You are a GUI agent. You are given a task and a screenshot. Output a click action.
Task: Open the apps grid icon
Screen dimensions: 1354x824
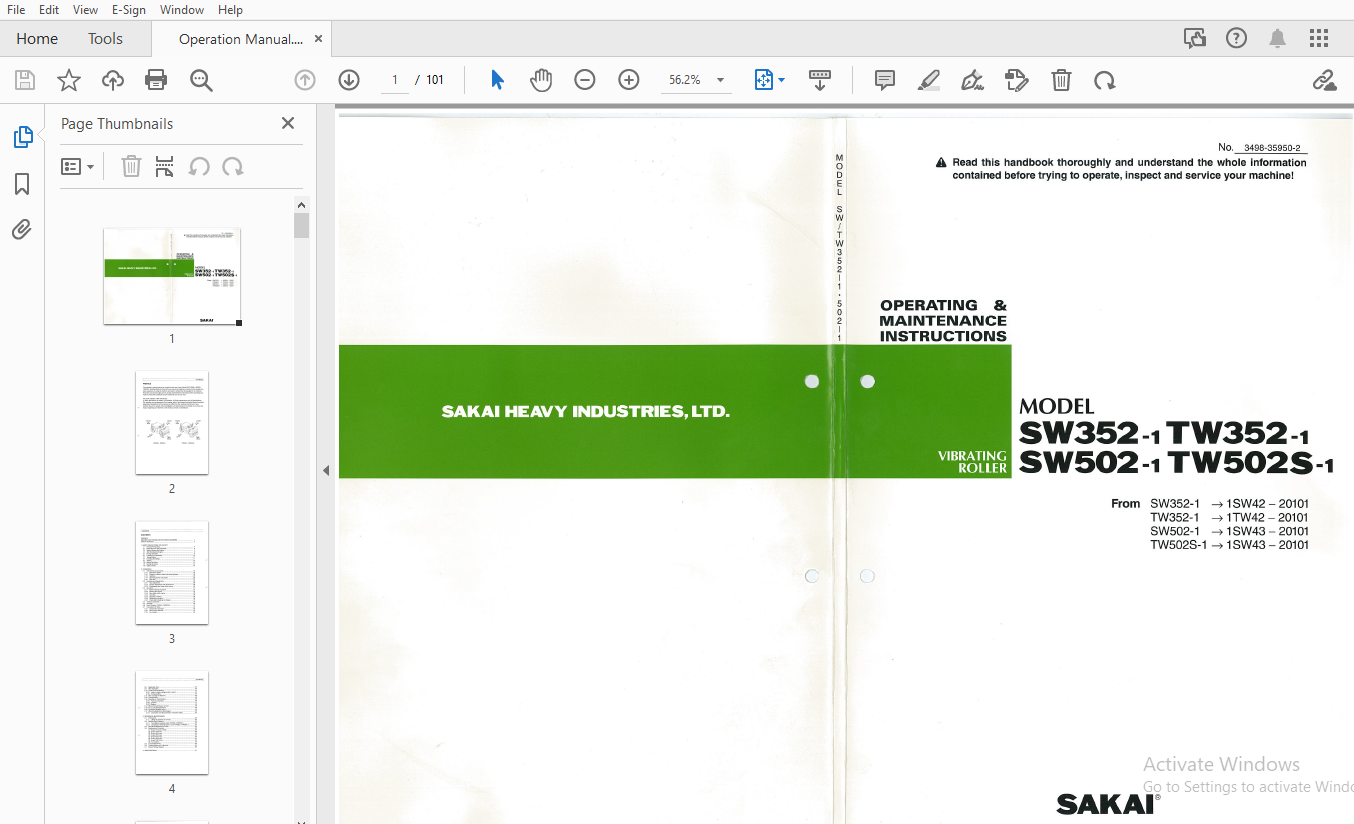(1319, 39)
